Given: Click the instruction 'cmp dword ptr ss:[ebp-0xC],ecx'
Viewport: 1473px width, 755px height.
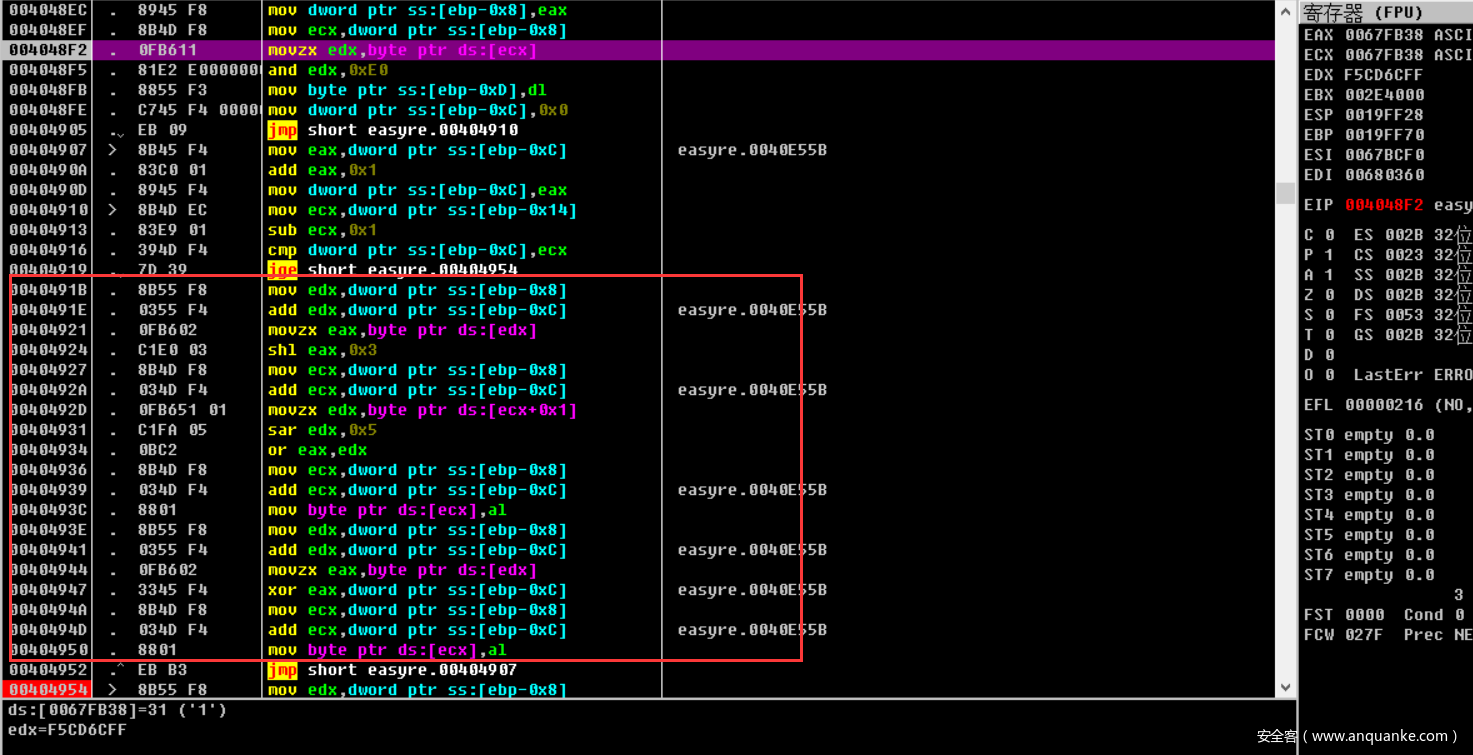Looking at the screenshot, I should 417,250.
